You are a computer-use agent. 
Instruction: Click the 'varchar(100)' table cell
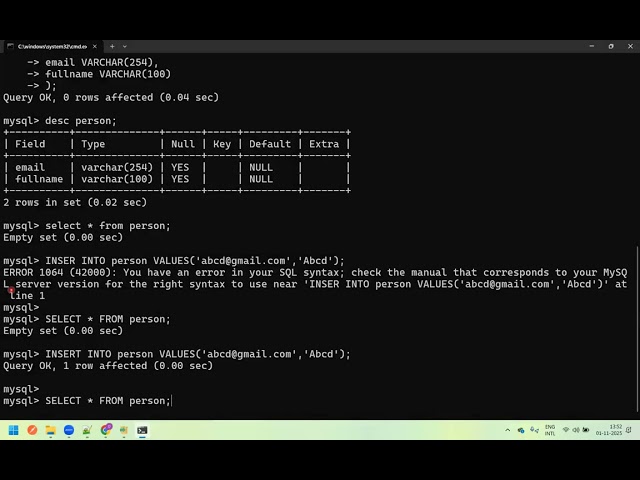tap(117, 179)
